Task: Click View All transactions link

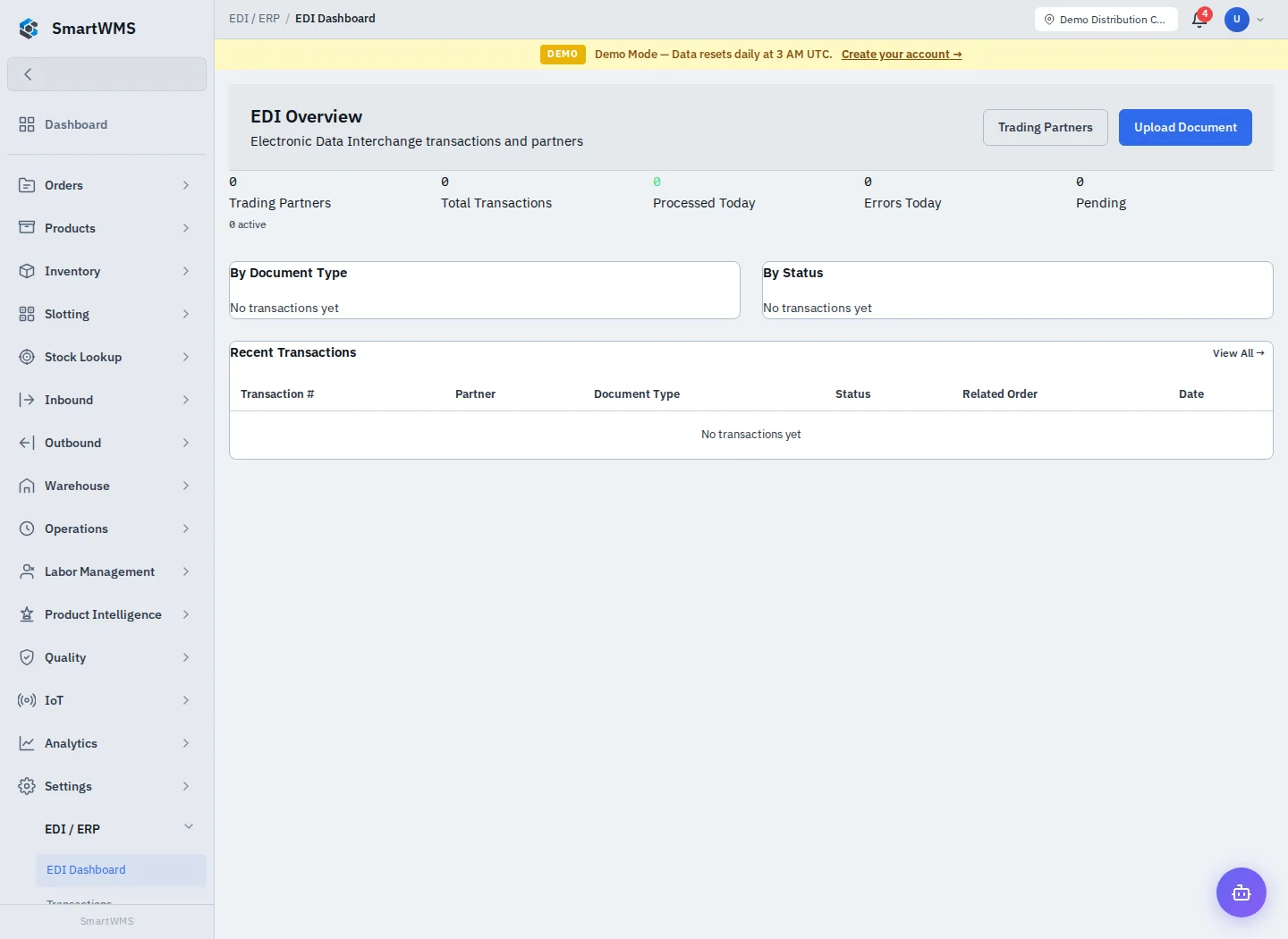Action: 1239,353
